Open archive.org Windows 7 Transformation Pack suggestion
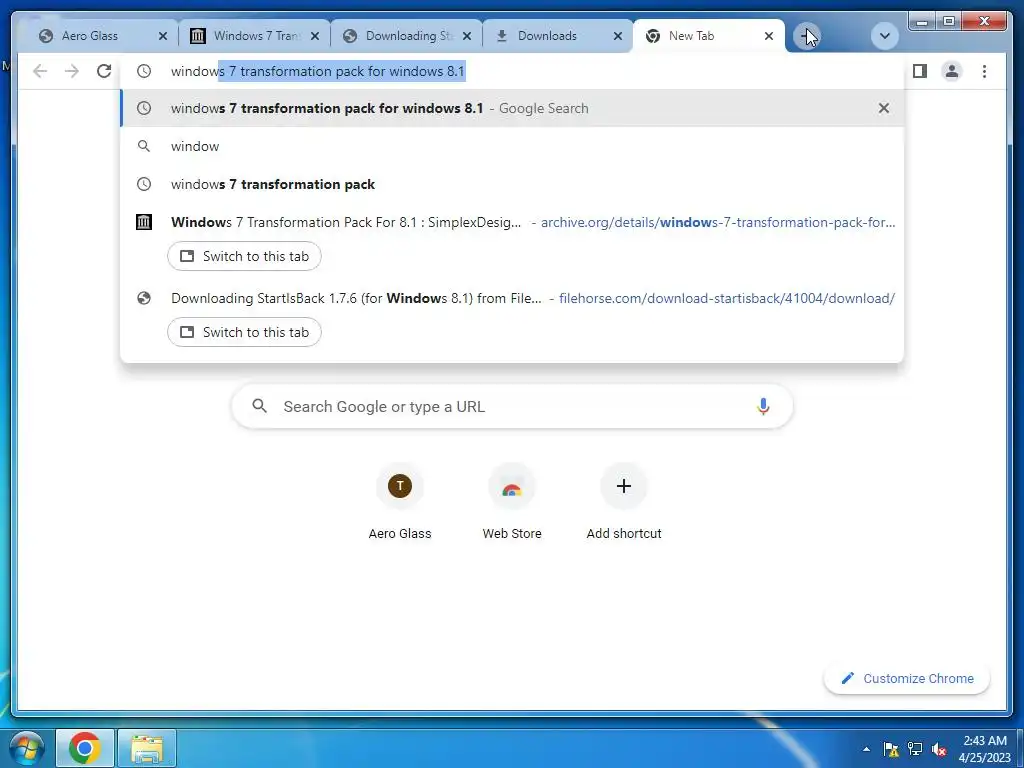This screenshot has width=1024, height=768. 512,222
